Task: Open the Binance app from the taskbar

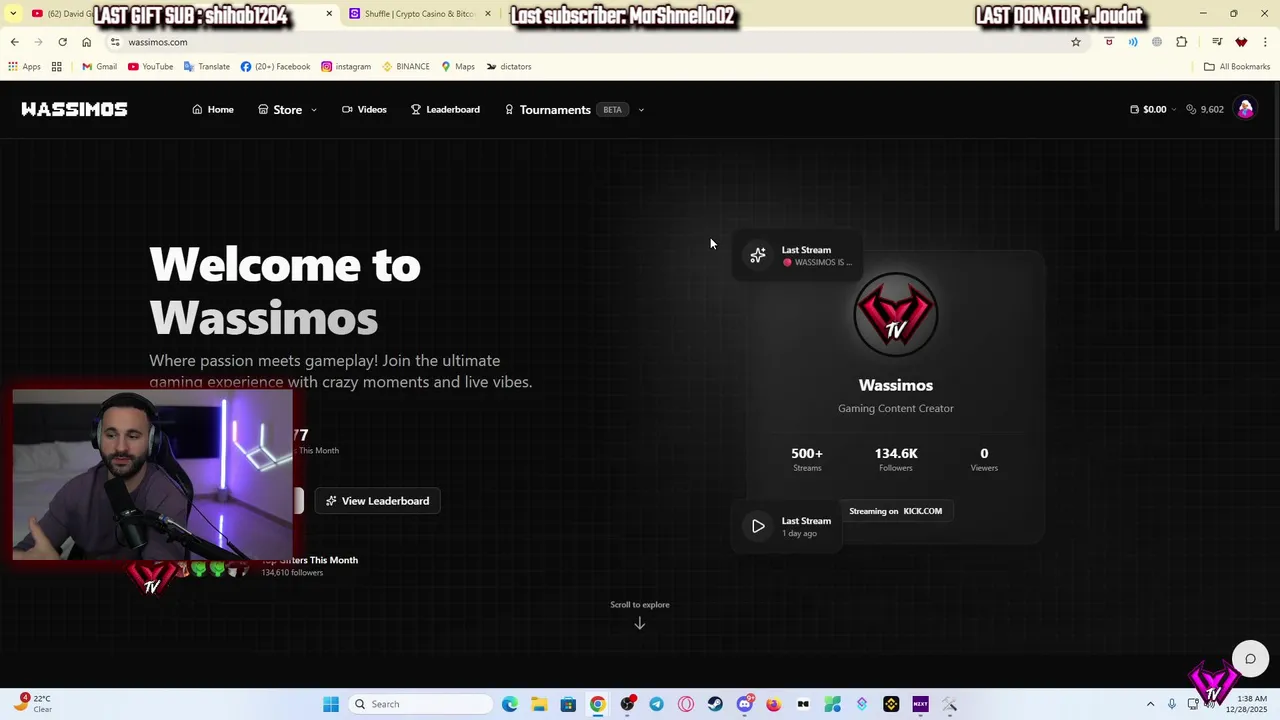Action: [891, 704]
